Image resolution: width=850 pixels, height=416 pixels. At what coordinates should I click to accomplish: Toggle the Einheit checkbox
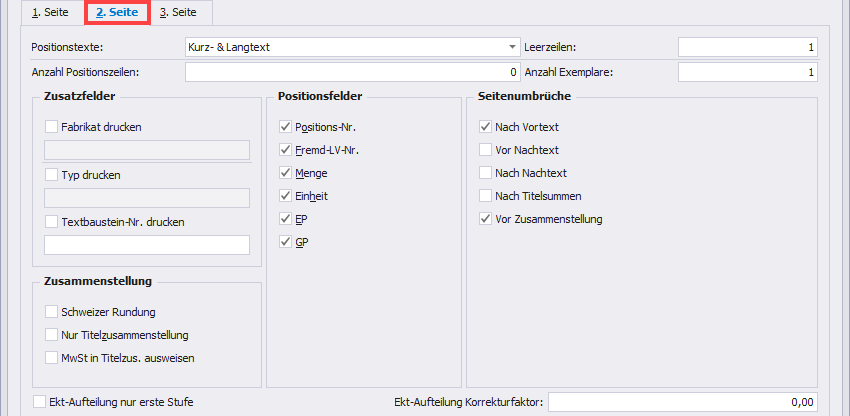coord(287,196)
